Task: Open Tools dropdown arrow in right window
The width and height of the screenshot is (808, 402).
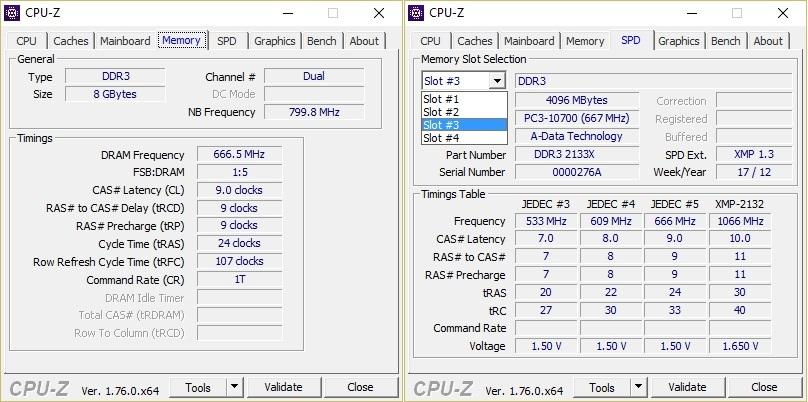Action: click(x=638, y=387)
